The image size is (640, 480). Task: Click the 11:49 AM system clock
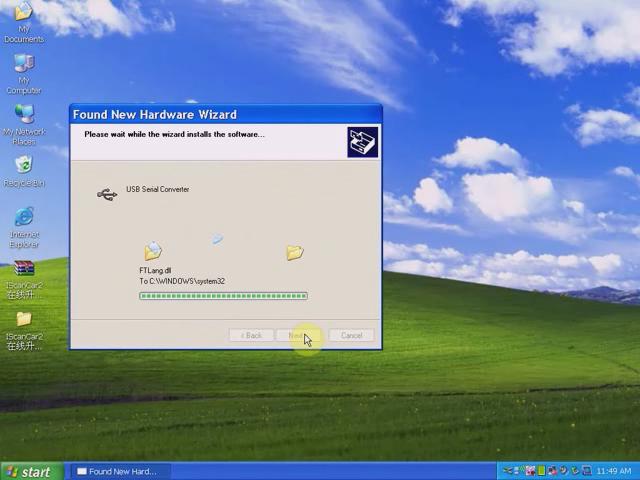pos(614,471)
